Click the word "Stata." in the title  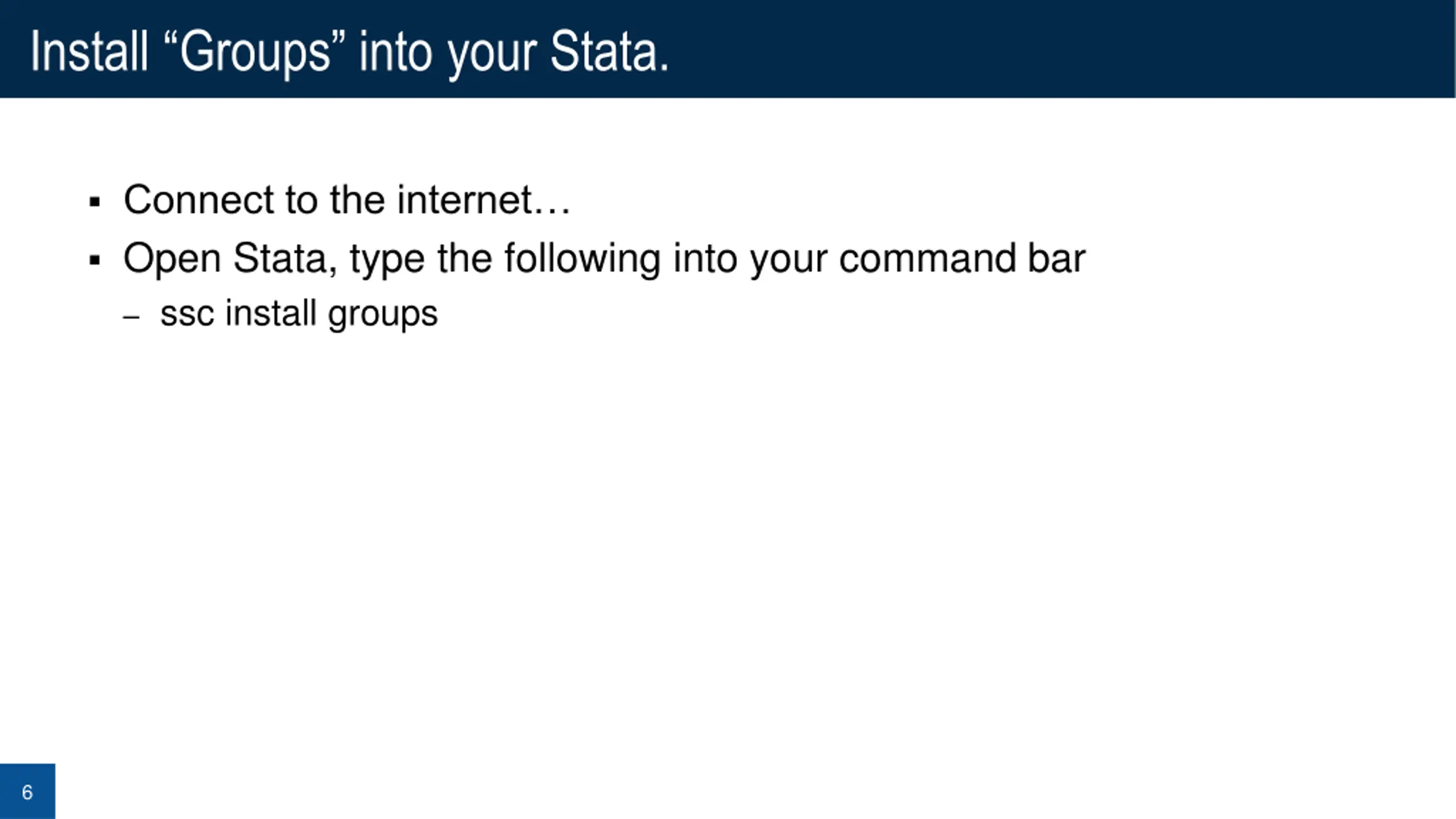tap(609, 52)
